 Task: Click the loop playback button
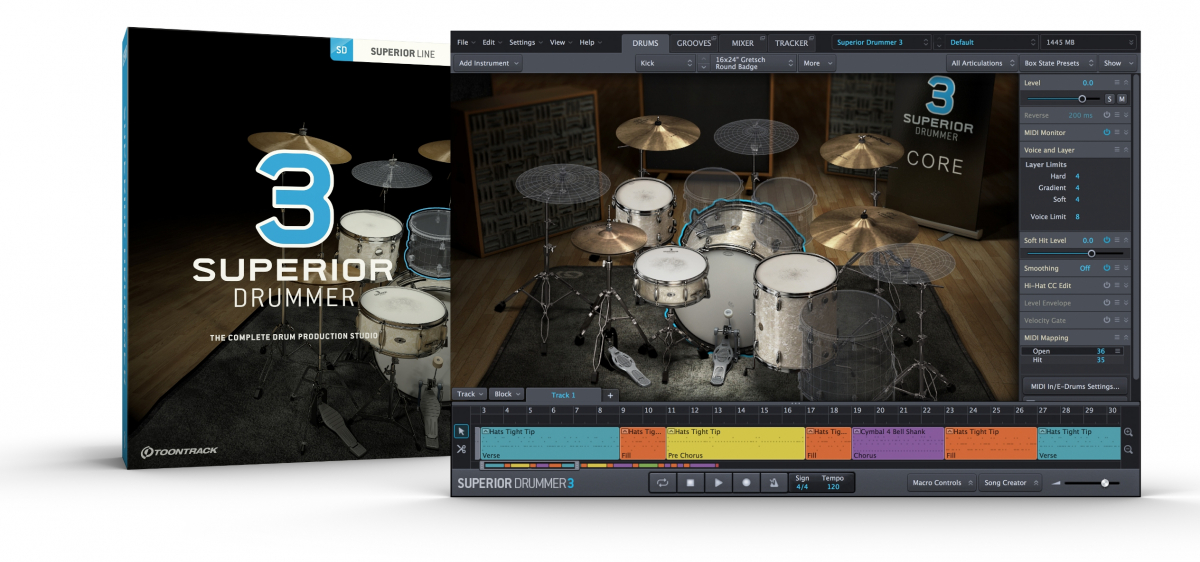coord(662,483)
